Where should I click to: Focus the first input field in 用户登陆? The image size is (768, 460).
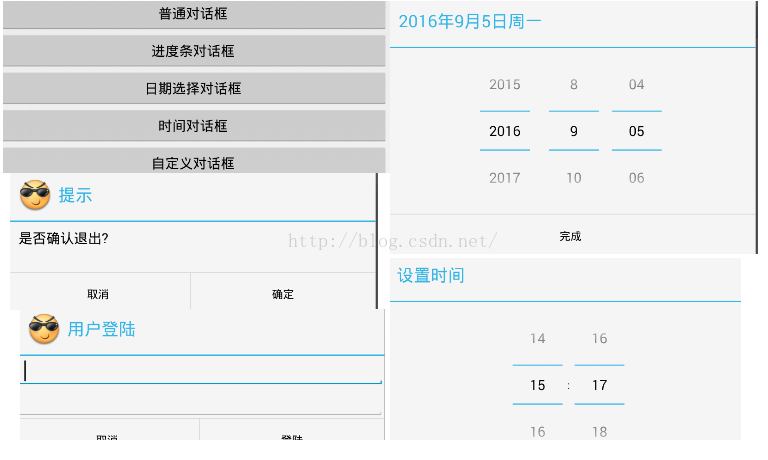201,370
